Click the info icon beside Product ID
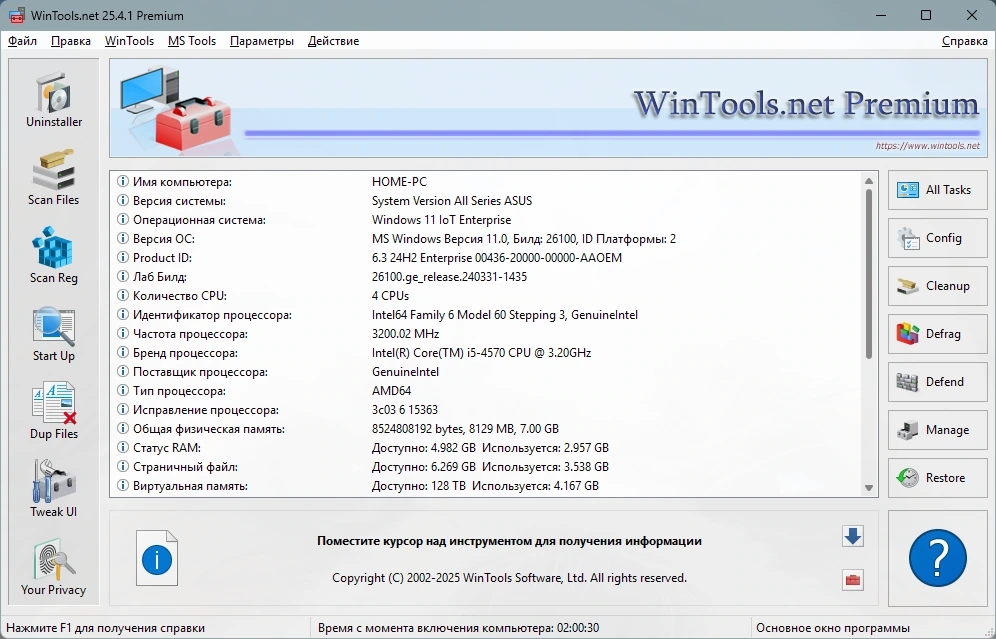 tap(123, 258)
